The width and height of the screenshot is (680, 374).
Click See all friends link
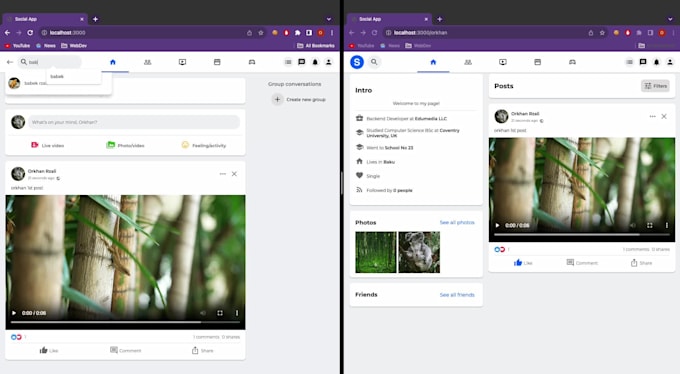pos(457,295)
